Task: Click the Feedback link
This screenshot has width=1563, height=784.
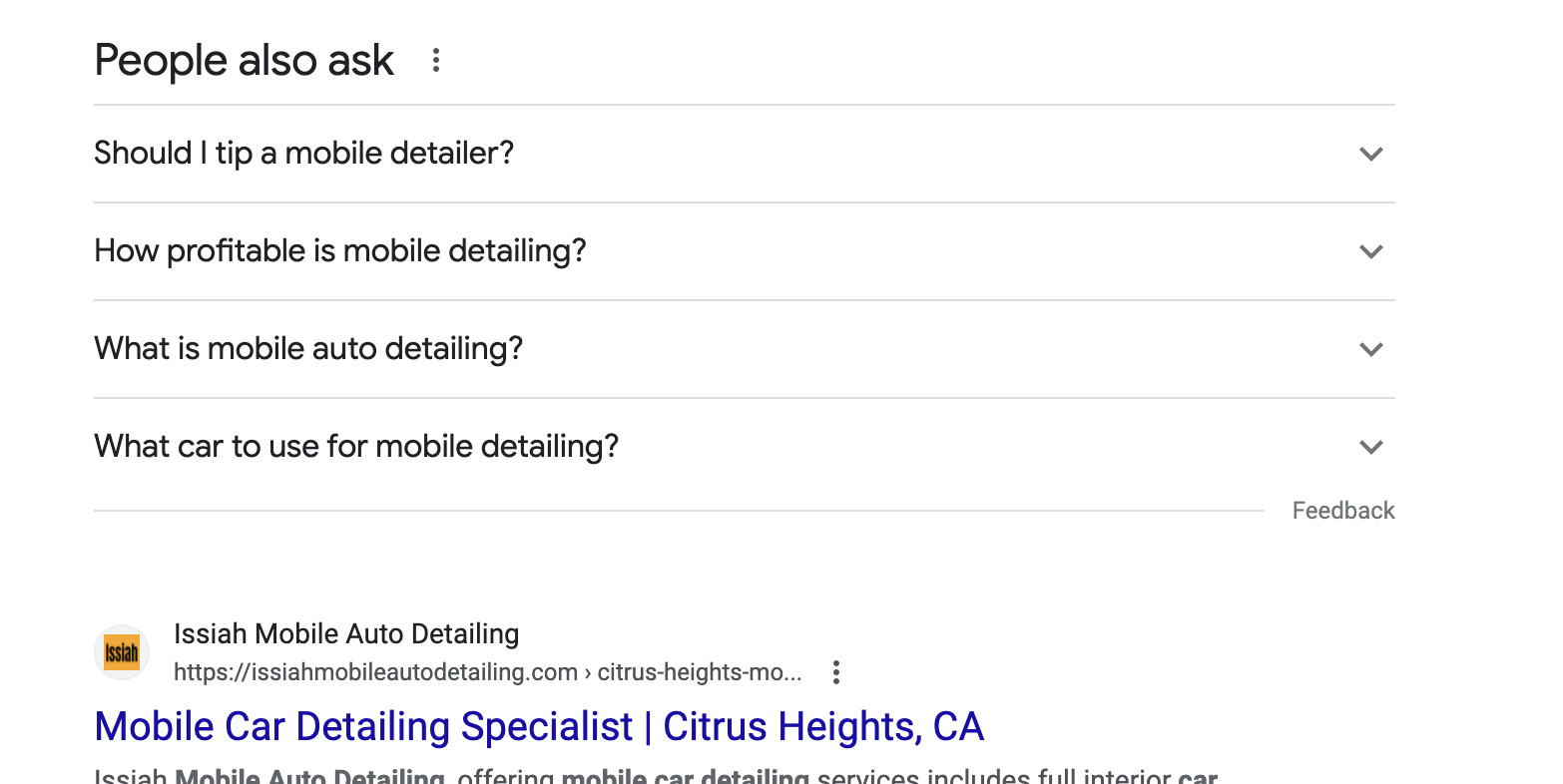Action: tap(1342, 511)
